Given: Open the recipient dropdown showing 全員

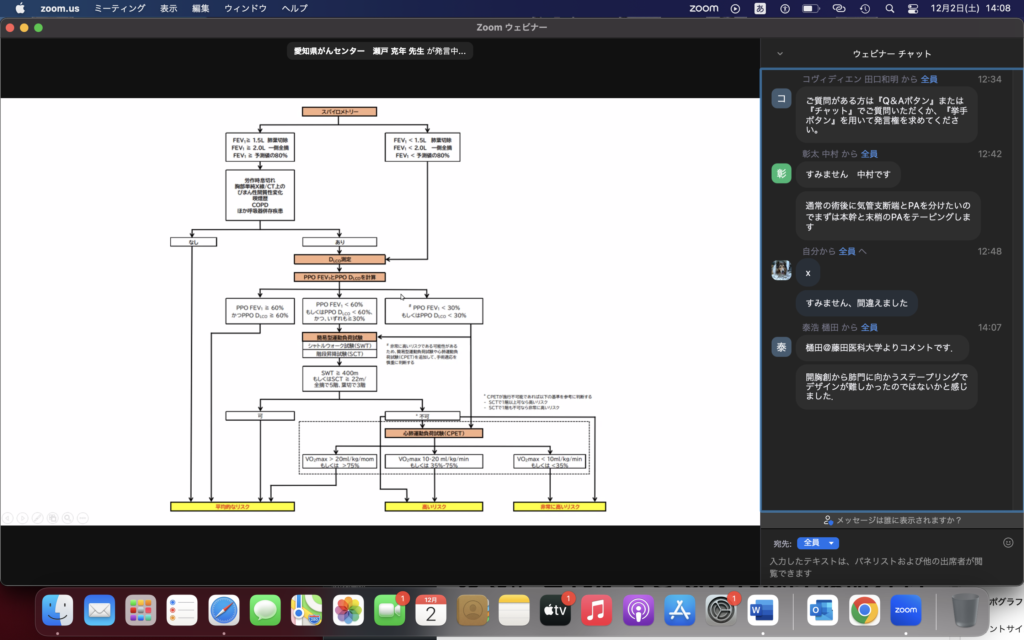Looking at the screenshot, I should [817, 543].
